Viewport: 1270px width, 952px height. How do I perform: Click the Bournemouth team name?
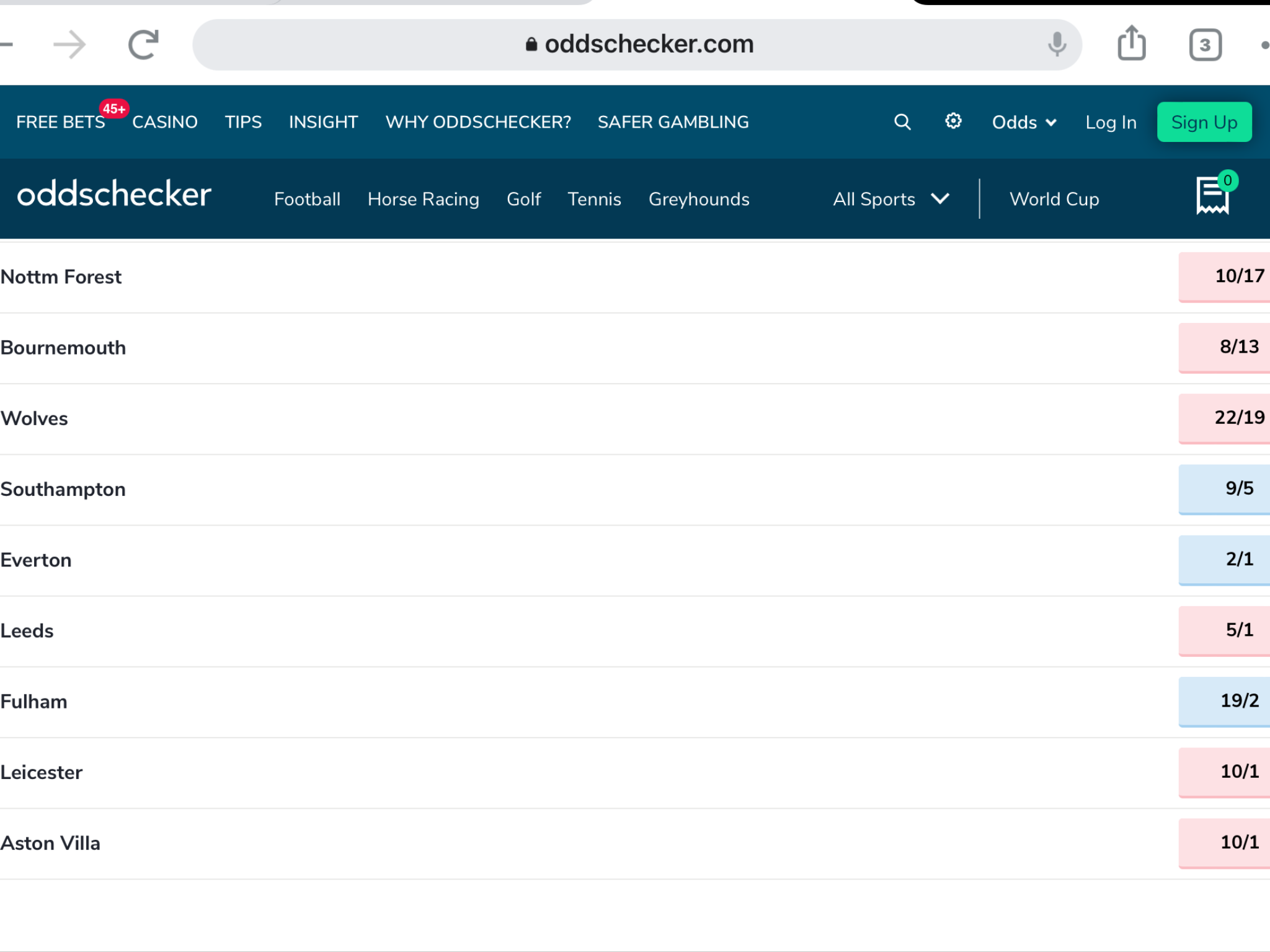[x=63, y=347]
